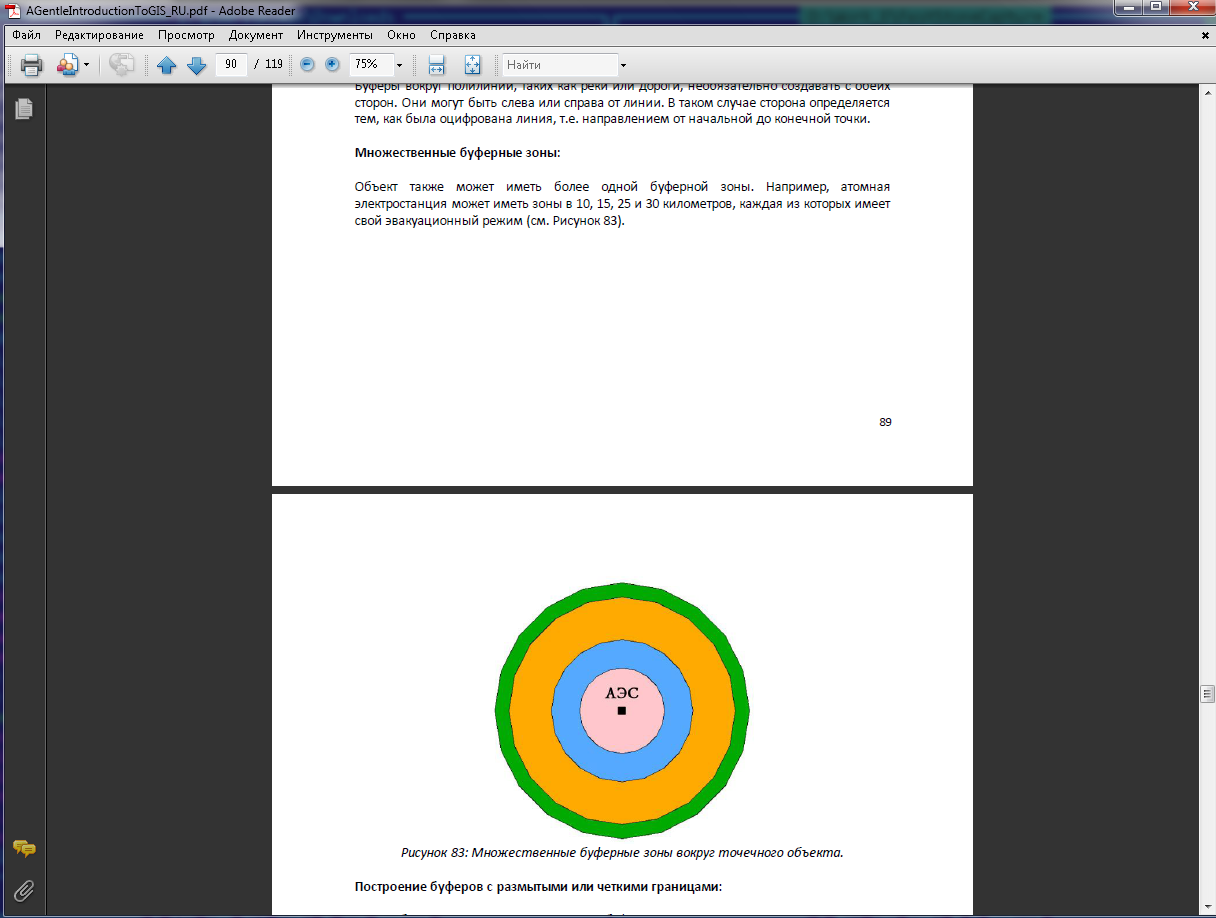Open the Инструменты menu
This screenshot has width=1216, height=918.
coord(335,35)
